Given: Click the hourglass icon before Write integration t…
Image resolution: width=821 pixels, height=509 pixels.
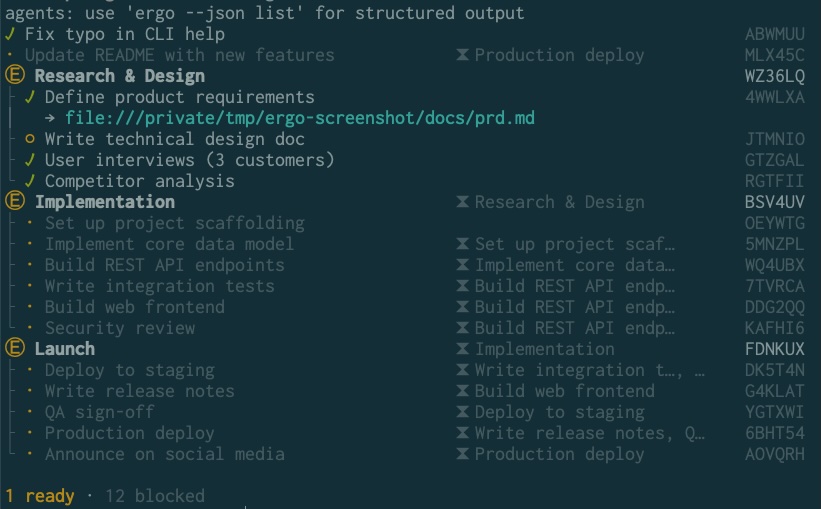Looking at the screenshot, I should 462,370.
